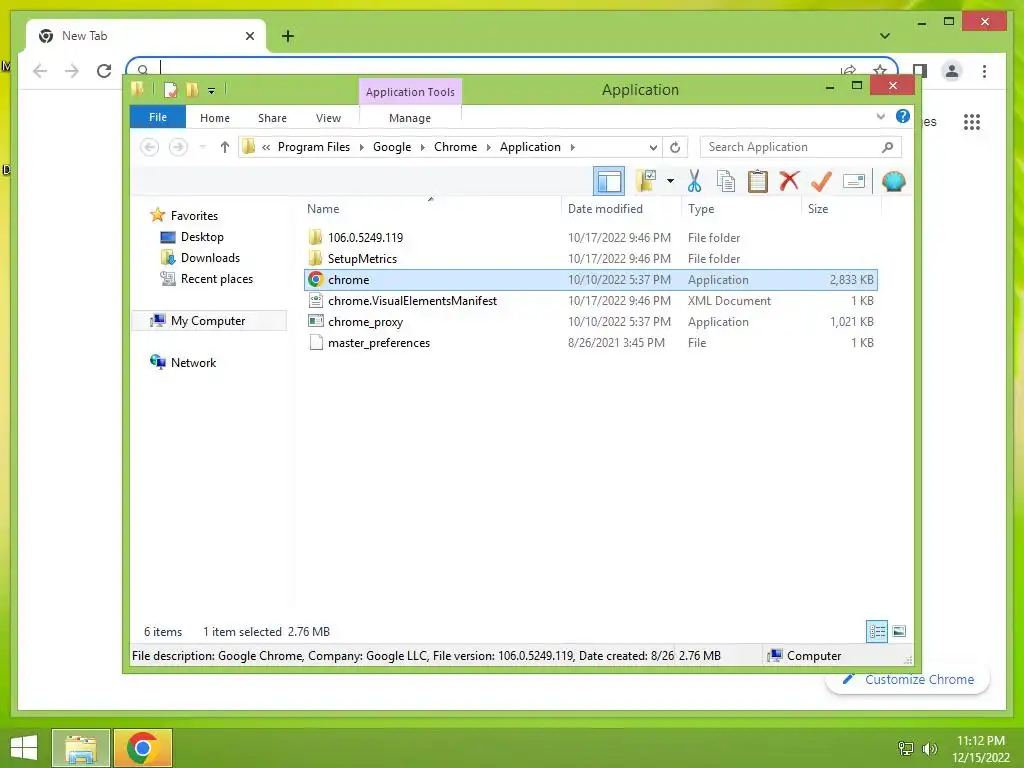Viewport: 1024px width, 768px height.
Task: Open the Quick Access Toolbar customize dropdown
Action: click(212, 91)
